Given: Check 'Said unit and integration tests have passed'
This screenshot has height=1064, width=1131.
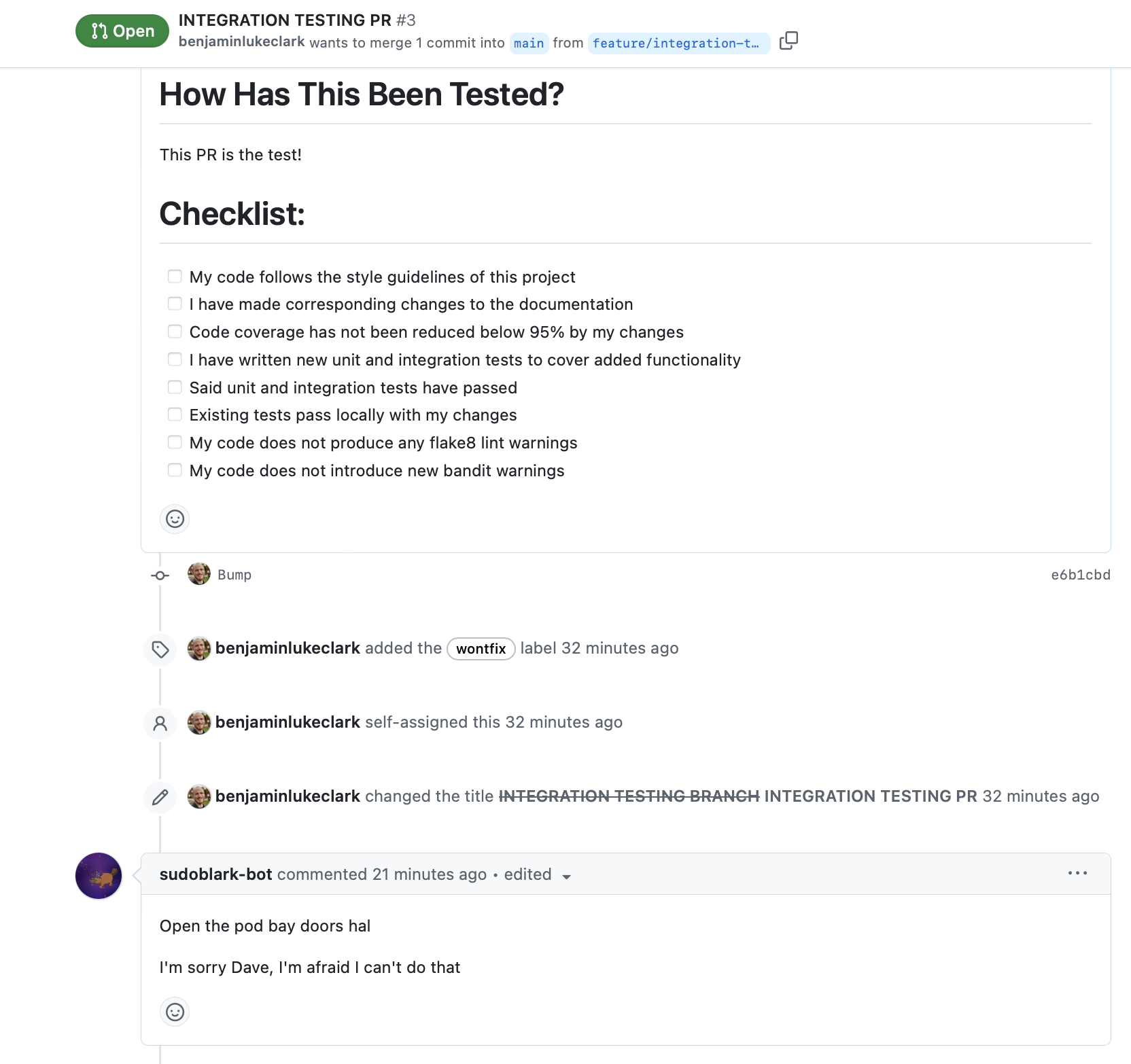Looking at the screenshot, I should [x=175, y=387].
